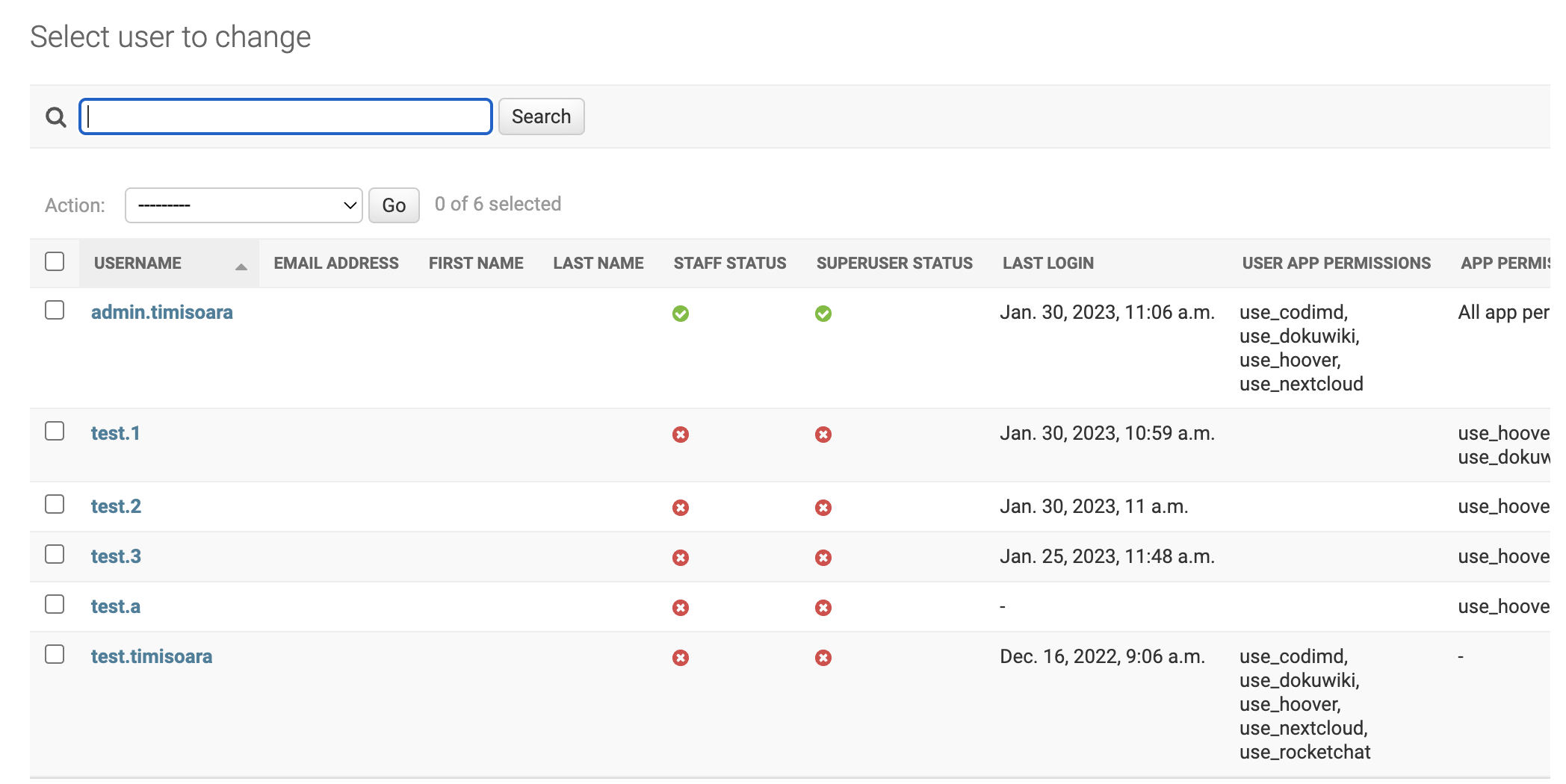Viewport: 1566px width, 784px height.
Task: Check the box for admin.timisoara
Action: [x=55, y=311]
